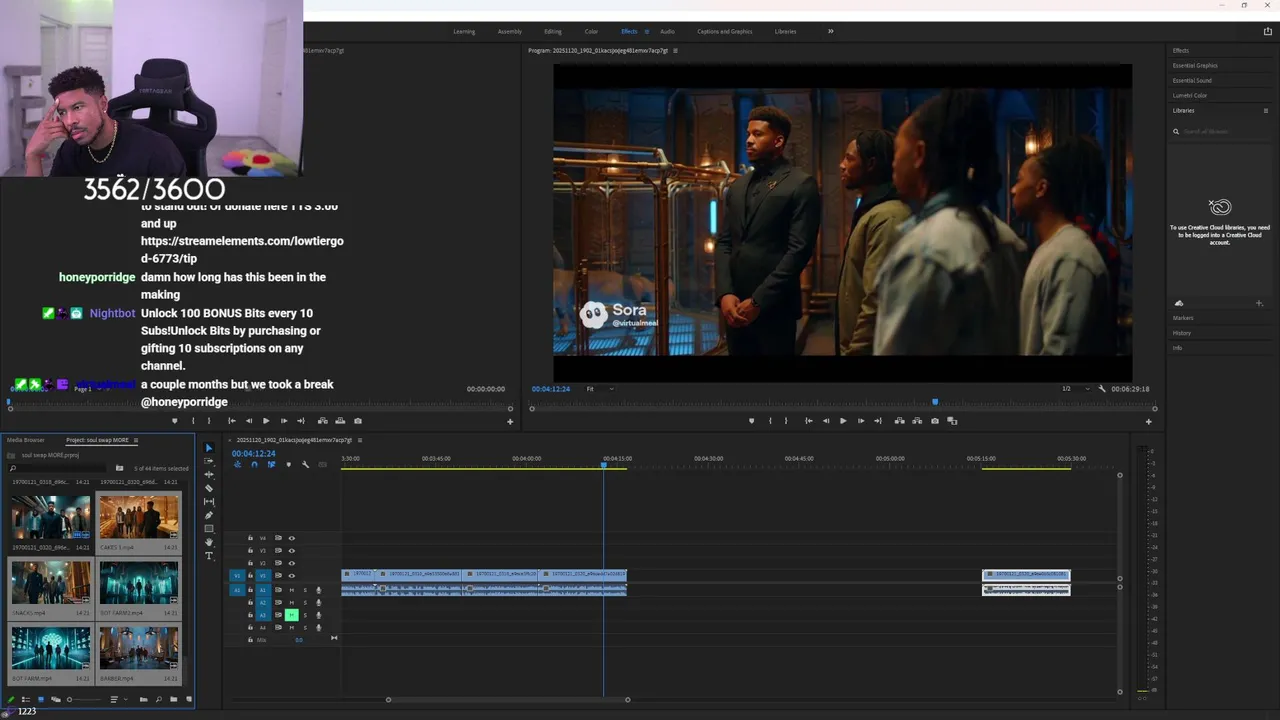This screenshot has width=1280, height=720.
Task: Step forward one frame in Program monitor
Action: click(x=861, y=421)
